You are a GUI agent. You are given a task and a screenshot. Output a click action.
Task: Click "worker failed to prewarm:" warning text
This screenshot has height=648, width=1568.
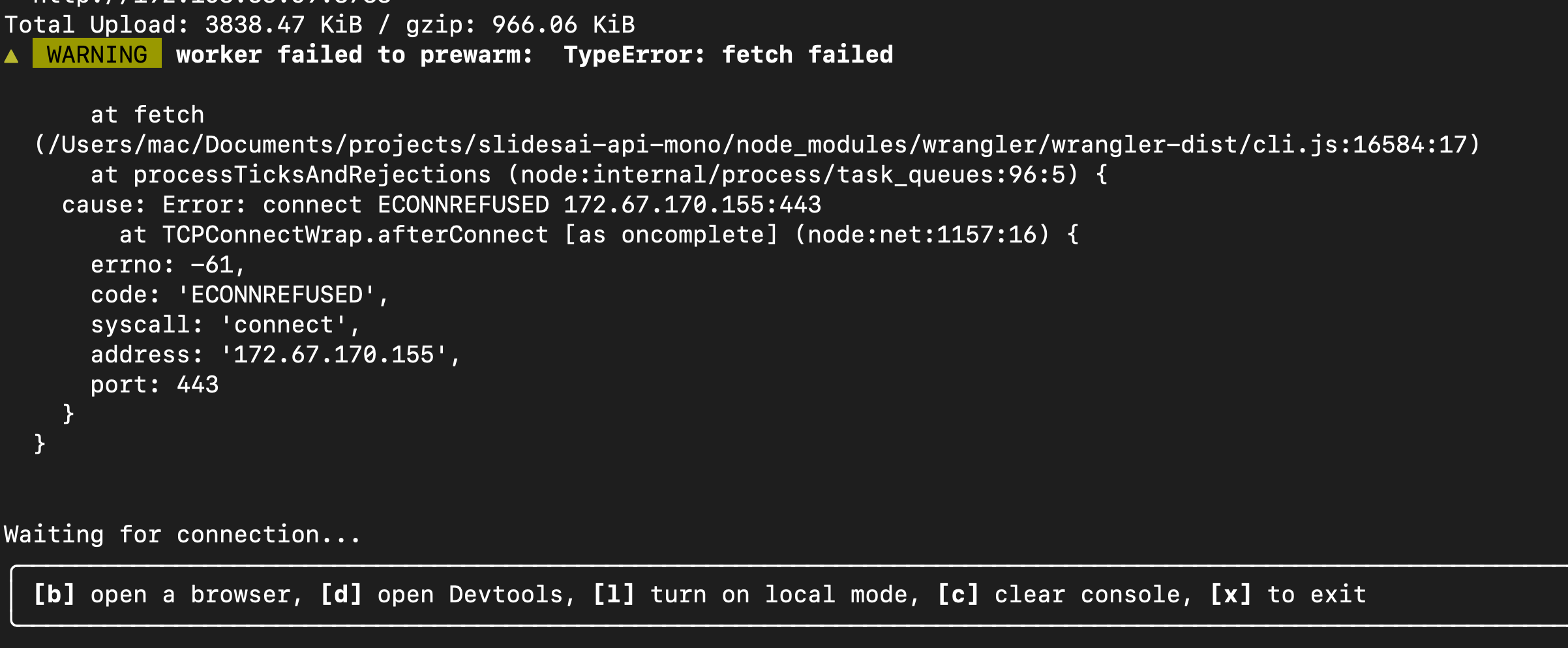pos(354,55)
